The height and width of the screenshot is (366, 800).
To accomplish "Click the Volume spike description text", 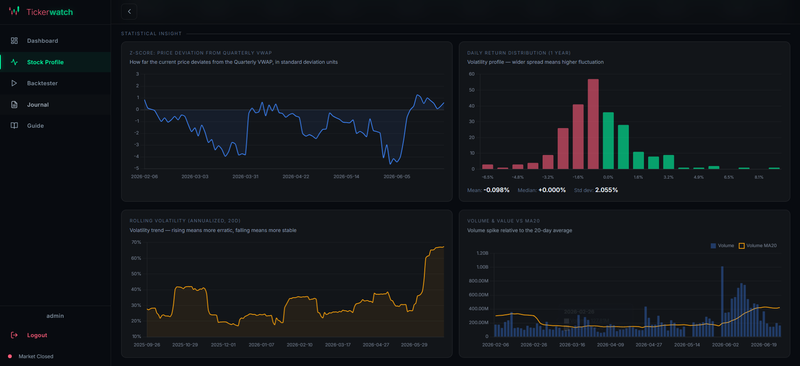I will tap(519, 230).
